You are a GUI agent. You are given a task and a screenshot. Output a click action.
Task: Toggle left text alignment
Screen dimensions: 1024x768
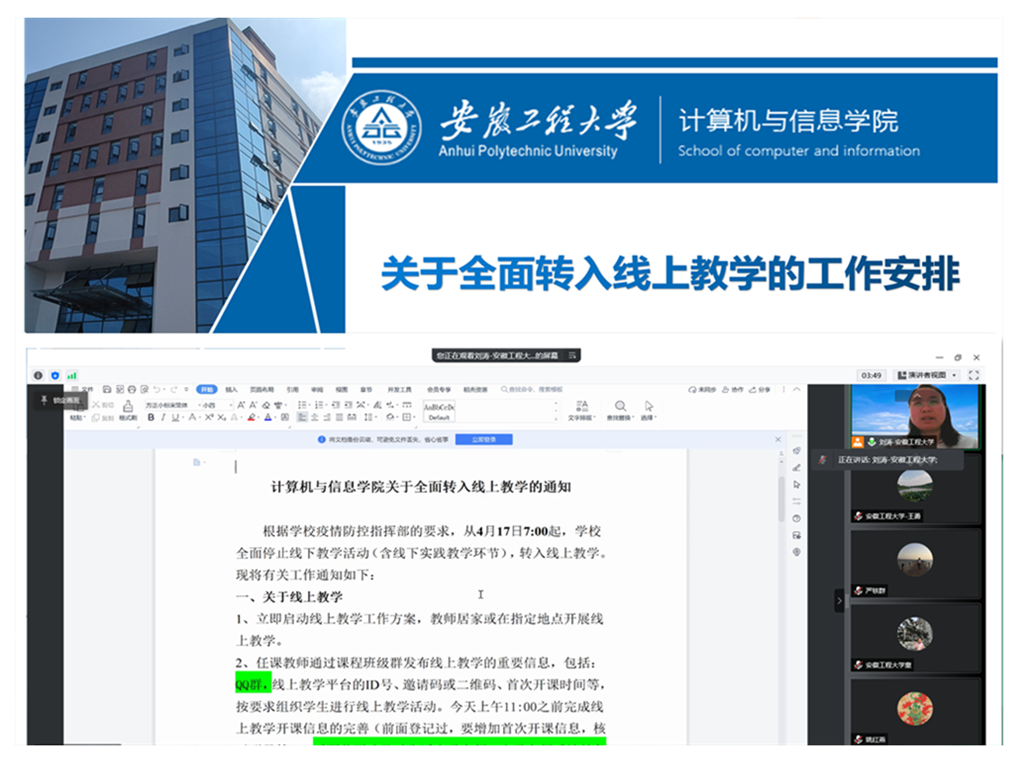coord(300,417)
